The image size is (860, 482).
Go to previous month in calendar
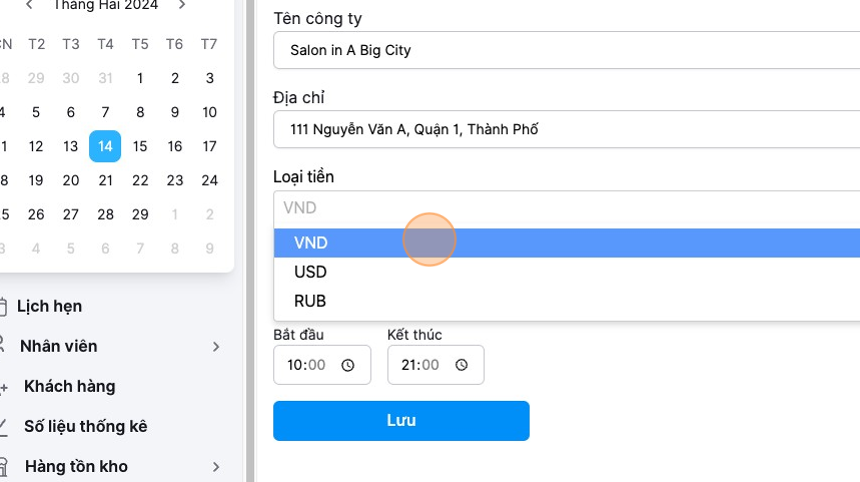pyautogui.click(x=29, y=5)
